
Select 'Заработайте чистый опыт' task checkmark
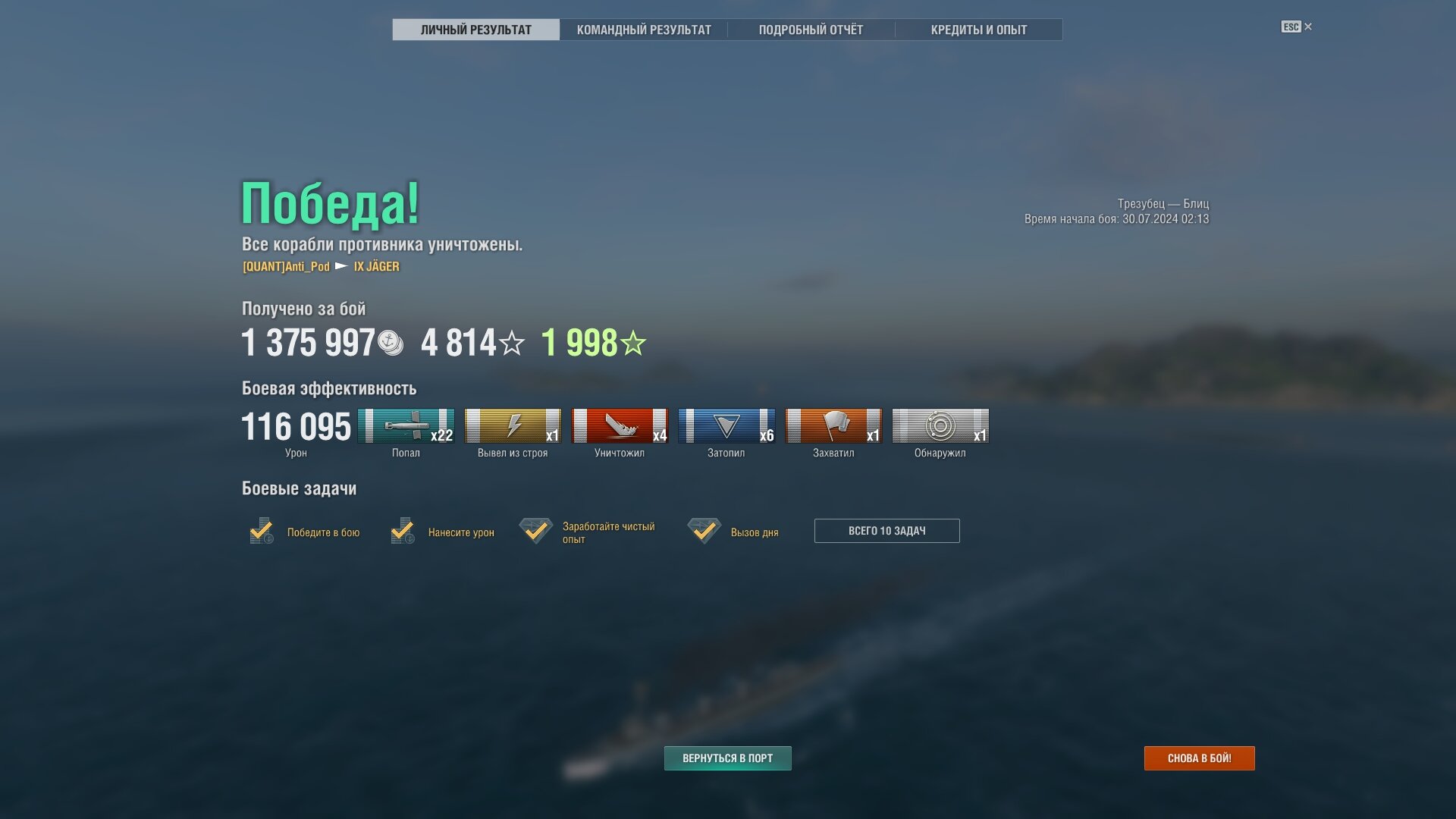536,531
